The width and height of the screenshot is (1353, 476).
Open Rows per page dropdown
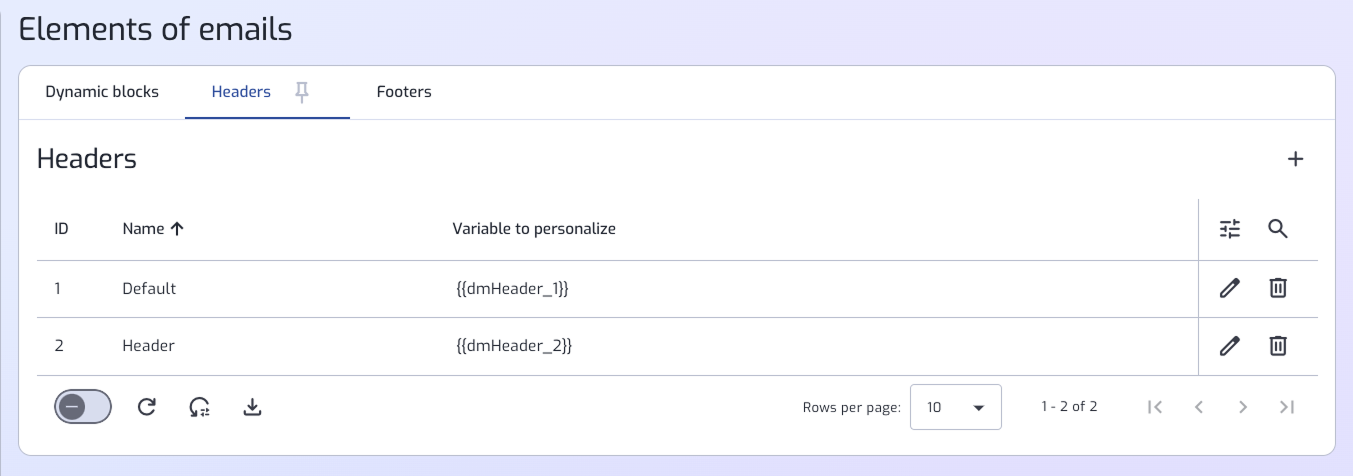956,407
